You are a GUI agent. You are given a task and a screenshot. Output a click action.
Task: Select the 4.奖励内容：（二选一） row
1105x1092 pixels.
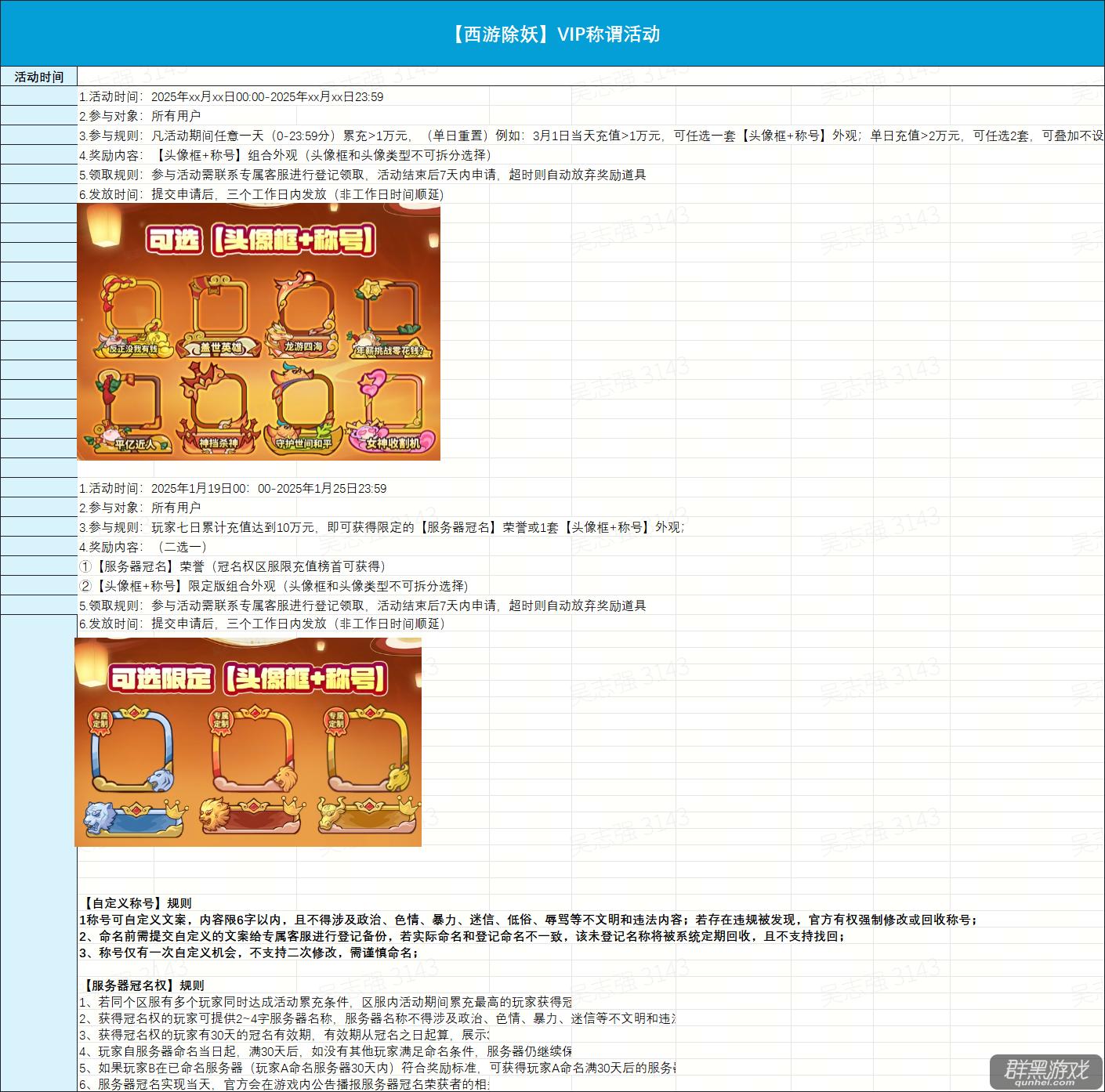coord(143,547)
